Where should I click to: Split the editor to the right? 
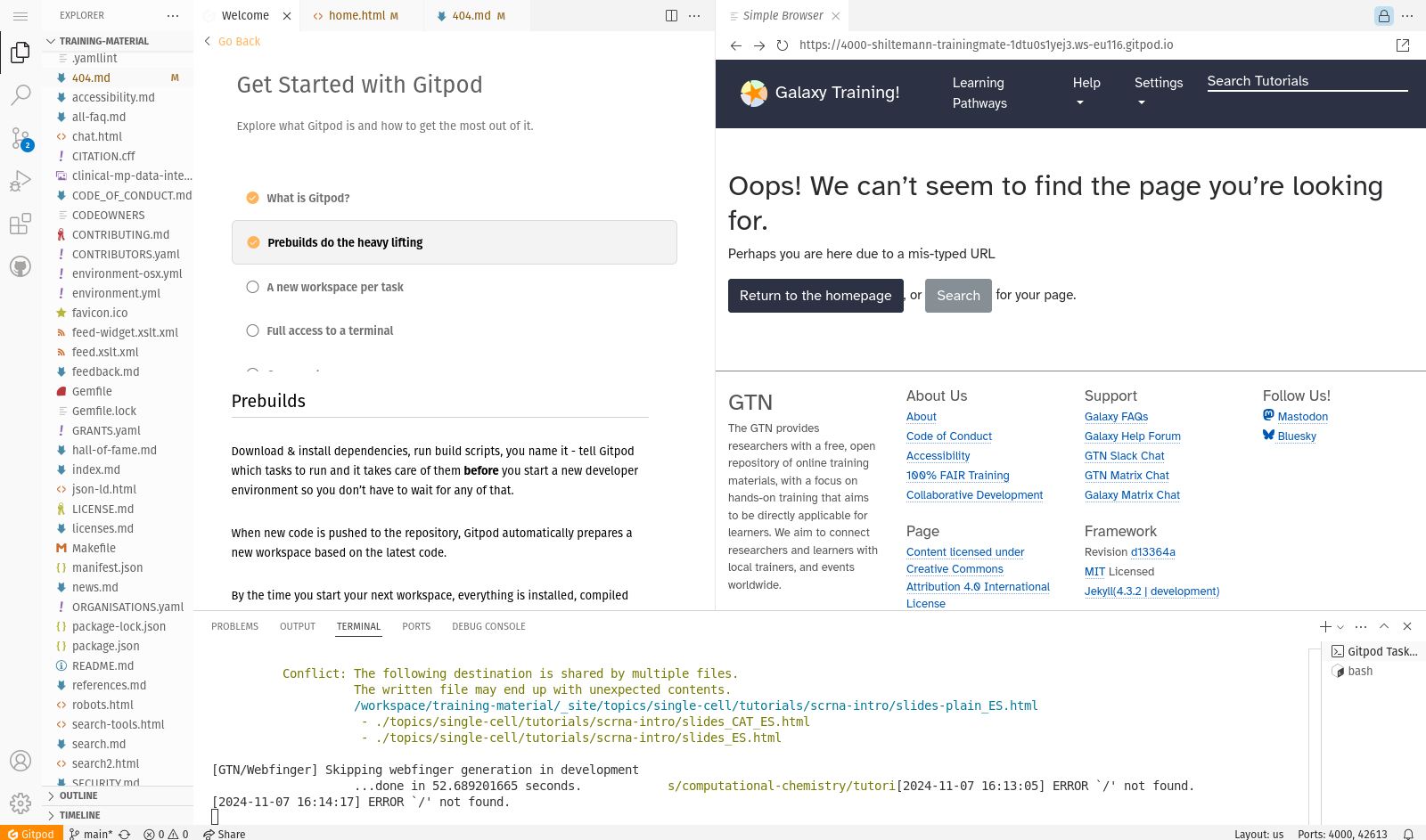coord(671,16)
